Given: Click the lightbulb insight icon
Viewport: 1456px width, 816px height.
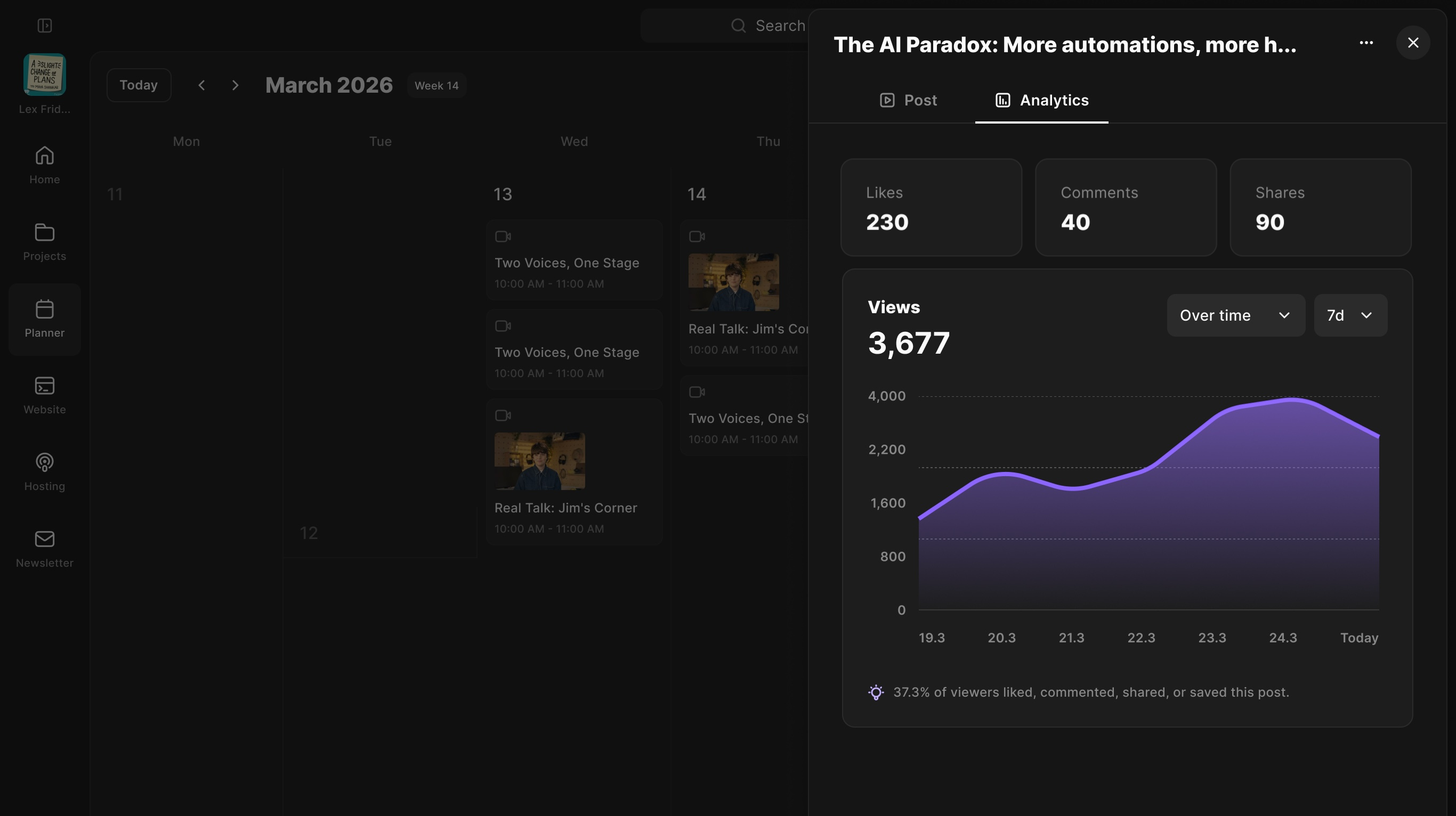Looking at the screenshot, I should tap(876, 692).
